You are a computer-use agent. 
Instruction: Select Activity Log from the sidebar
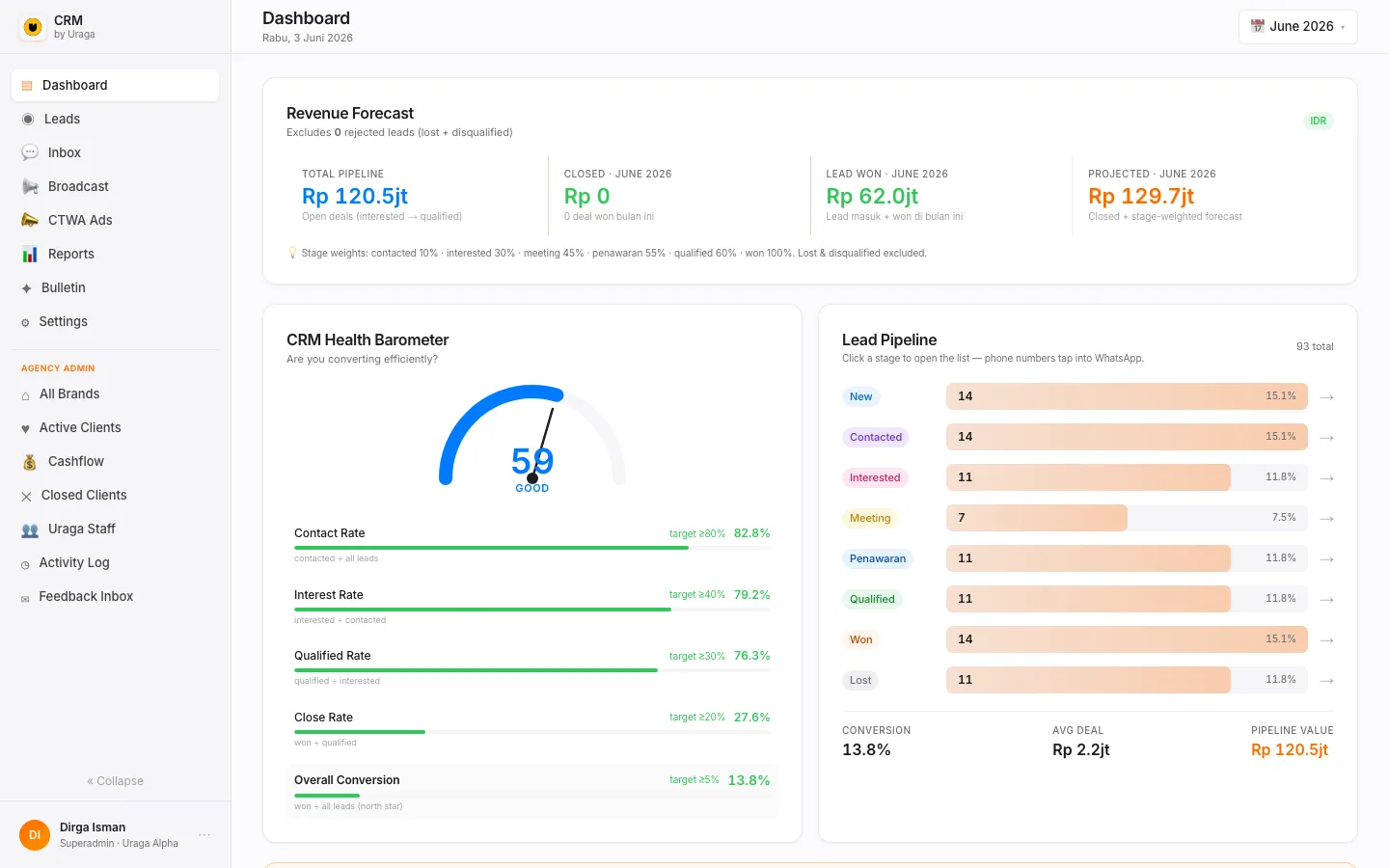click(115, 562)
